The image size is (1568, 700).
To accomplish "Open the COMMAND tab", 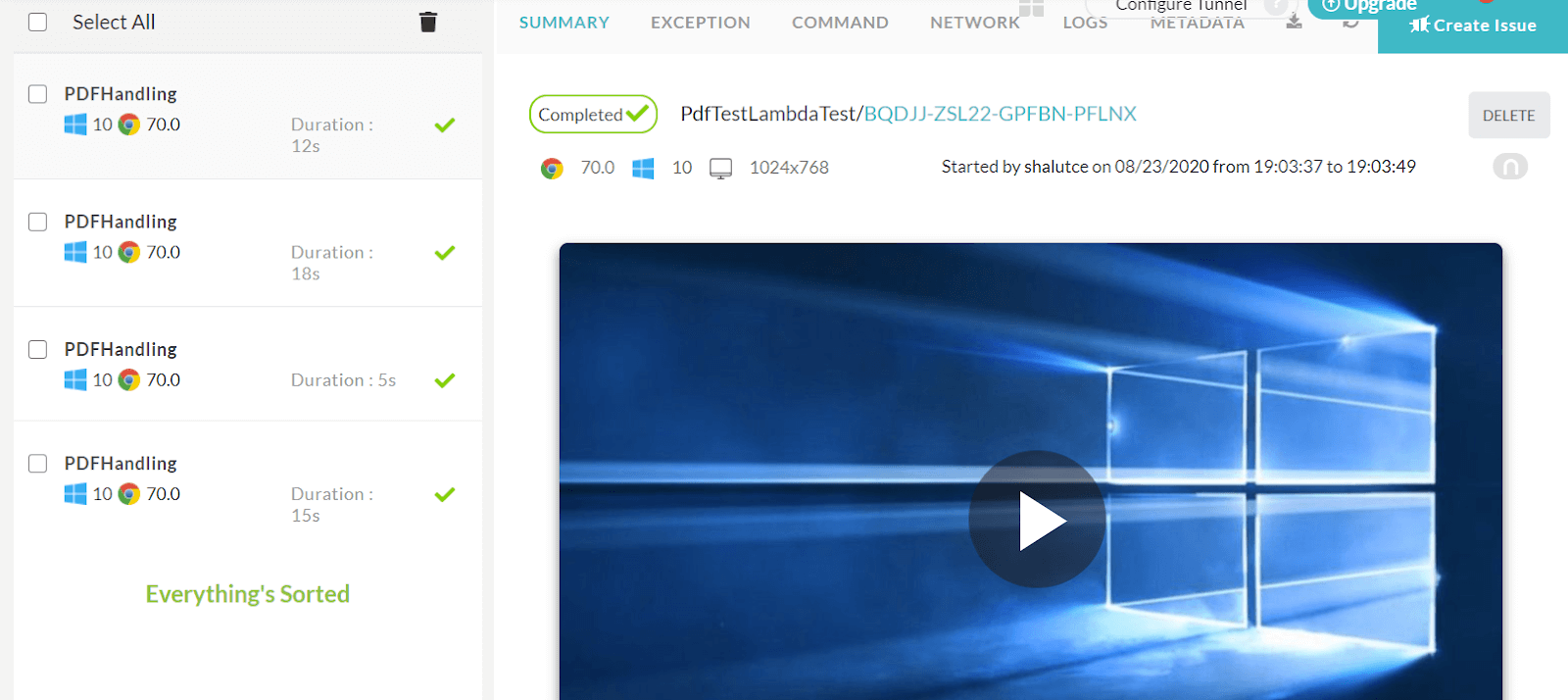I will pyautogui.click(x=840, y=23).
